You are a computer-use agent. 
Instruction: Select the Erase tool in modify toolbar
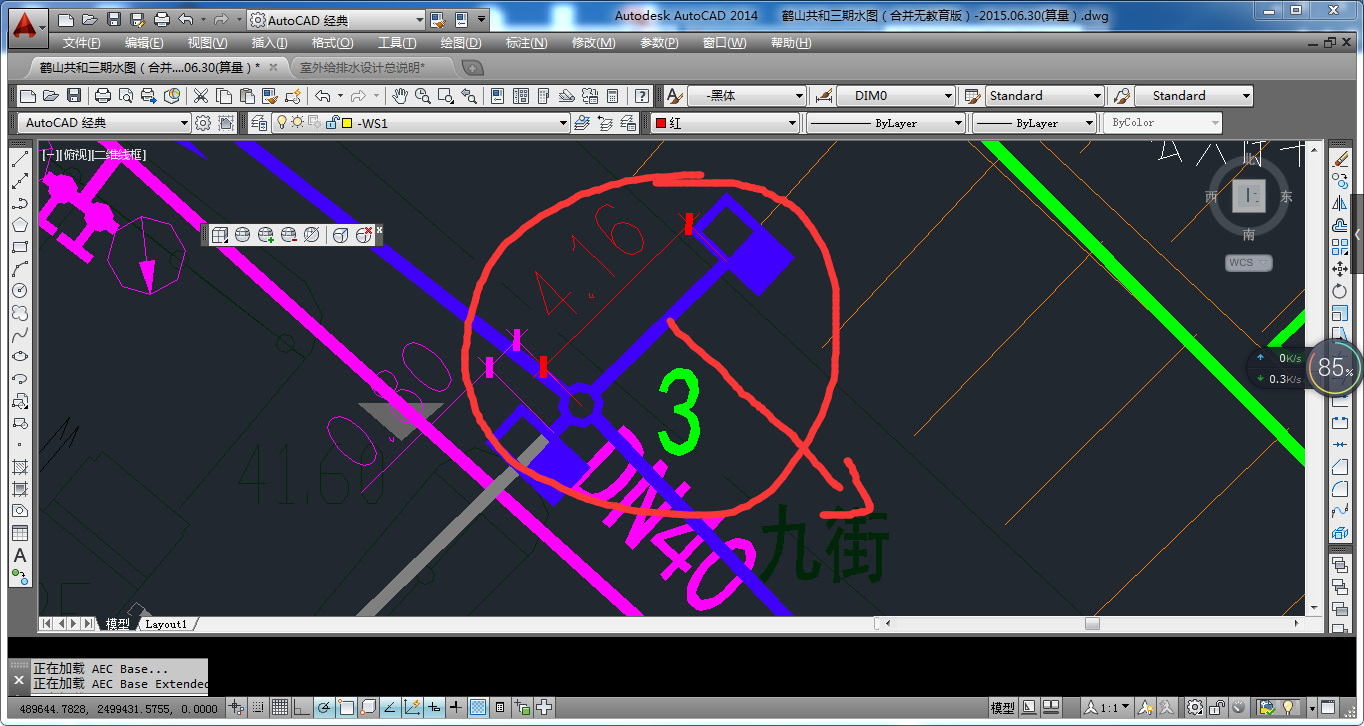point(1340,159)
